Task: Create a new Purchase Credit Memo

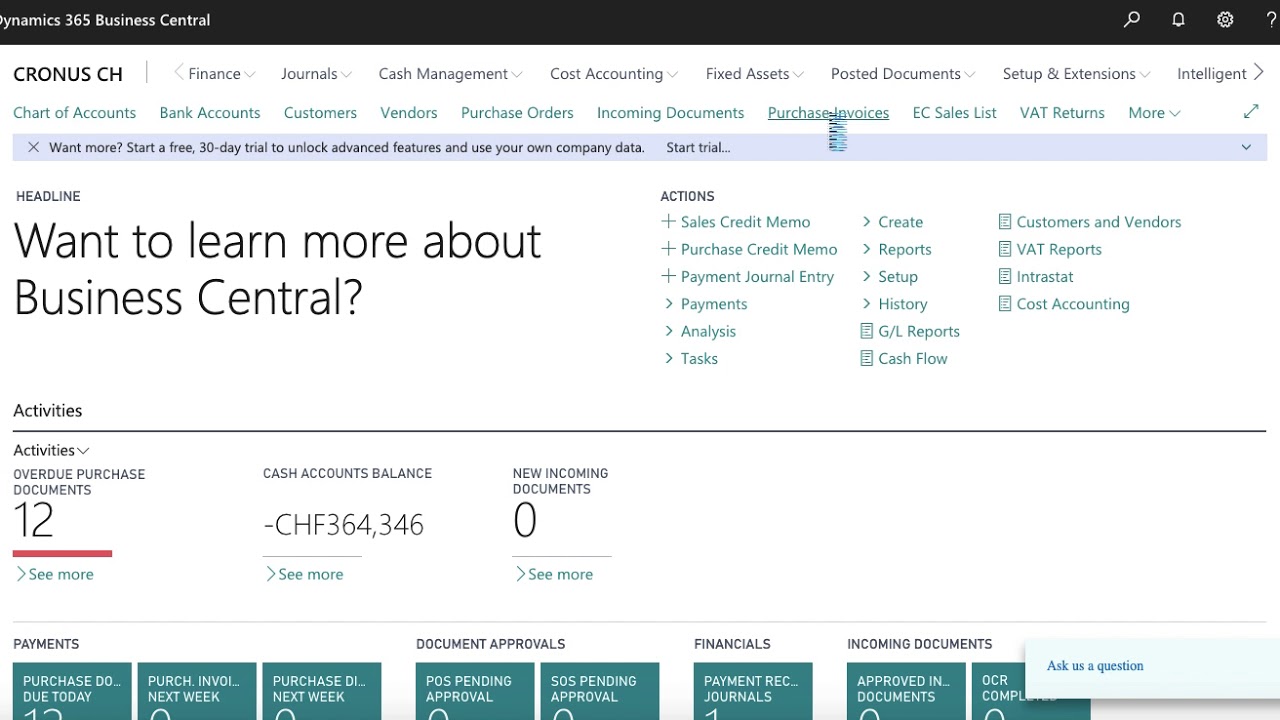Action: click(x=749, y=249)
